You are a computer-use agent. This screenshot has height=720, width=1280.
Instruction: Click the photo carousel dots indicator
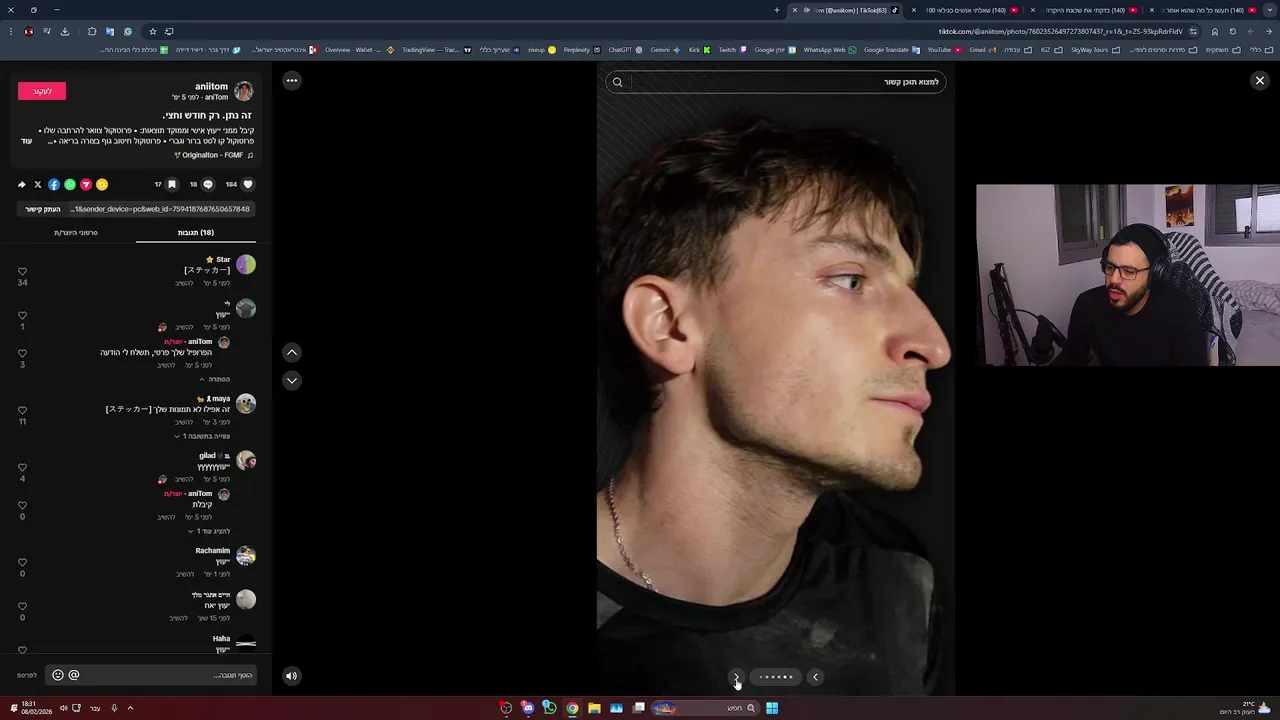click(x=776, y=677)
